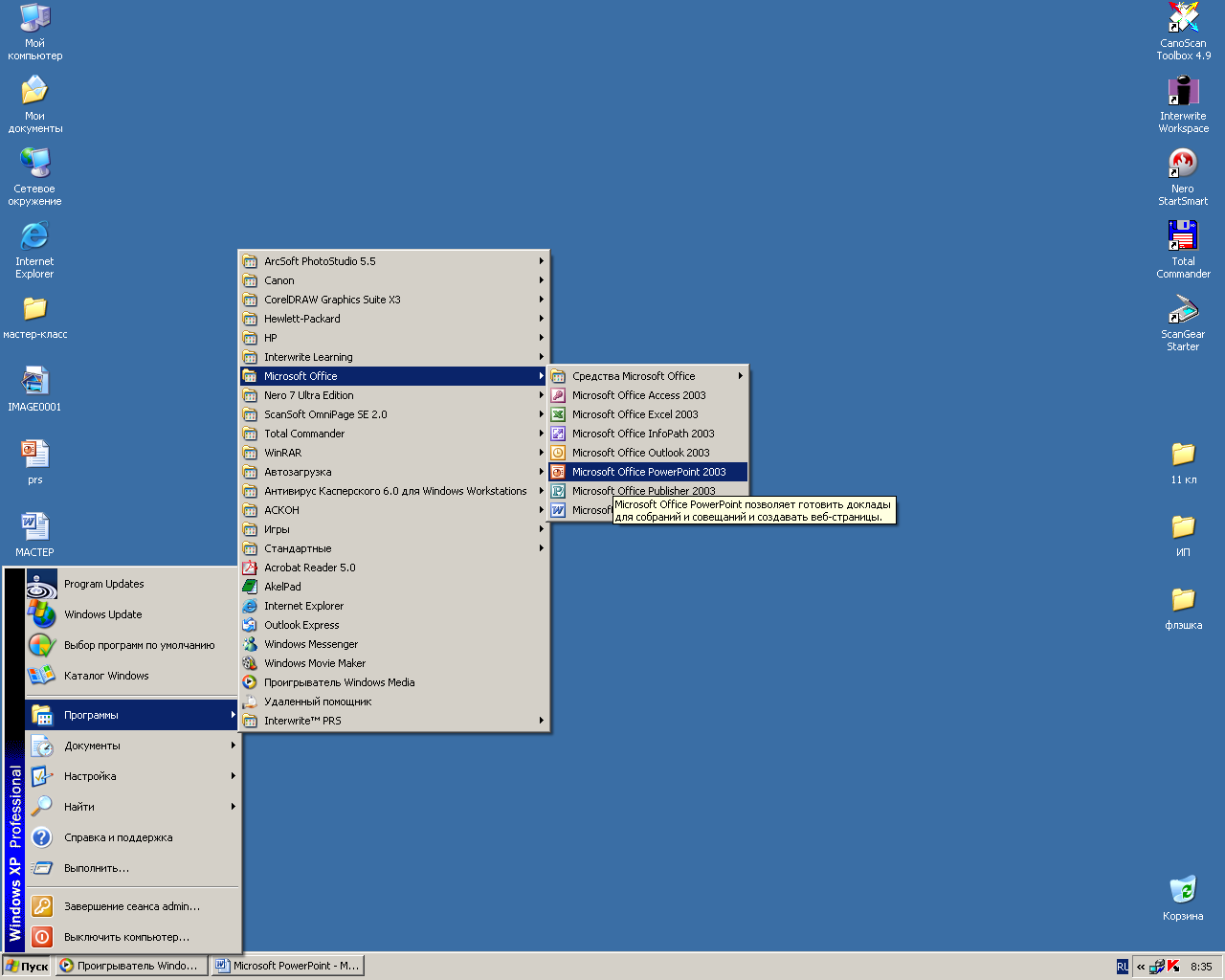Screen dimensions: 1225x980
Task: Launch Internet Explorer desktop icon
Action: click(x=34, y=249)
